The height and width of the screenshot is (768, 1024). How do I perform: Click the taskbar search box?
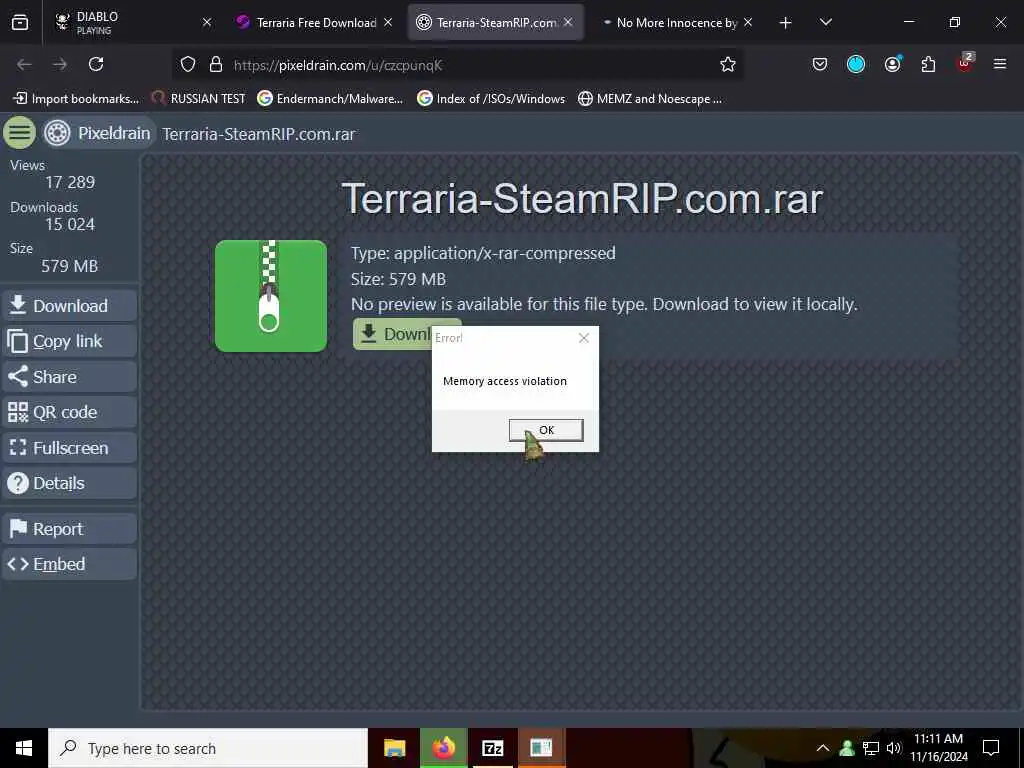point(208,748)
